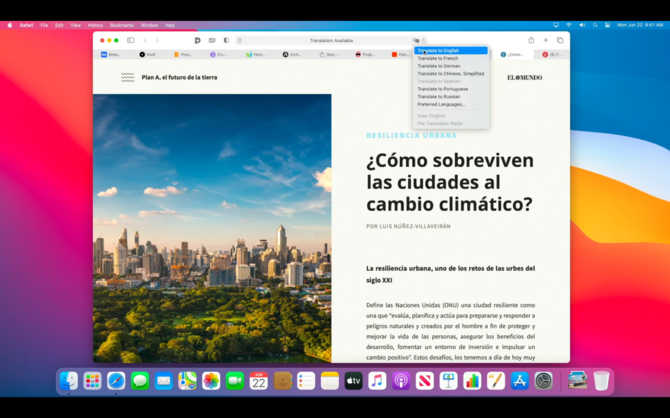Select Translate to French

click(451, 58)
